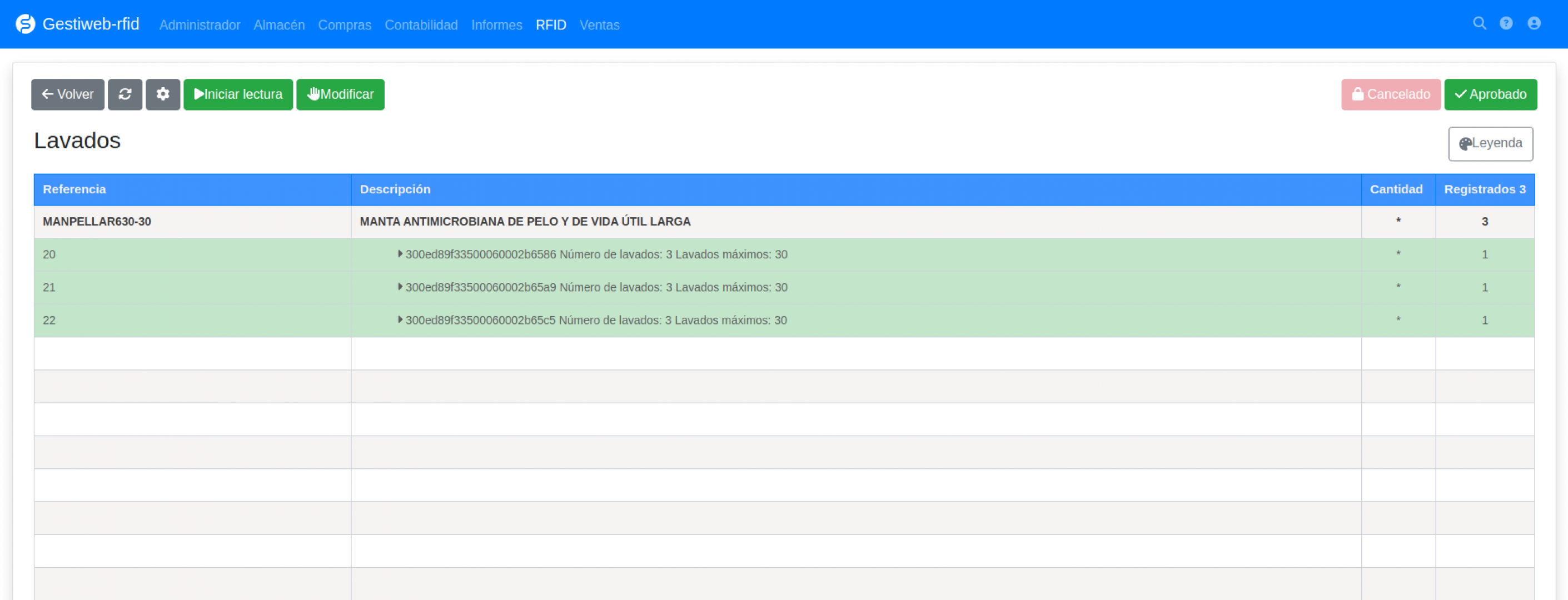Open the Administrador menu
Image resolution: width=1568 pixels, height=600 pixels.
tap(200, 25)
